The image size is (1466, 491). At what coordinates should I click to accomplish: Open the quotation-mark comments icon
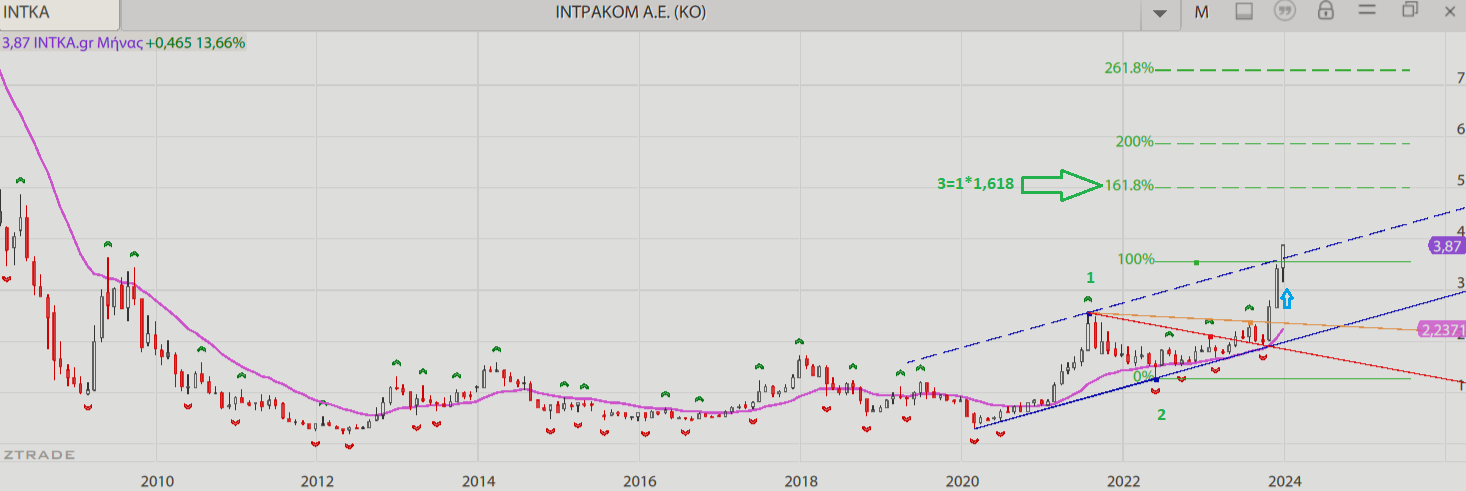click(1285, 12)
